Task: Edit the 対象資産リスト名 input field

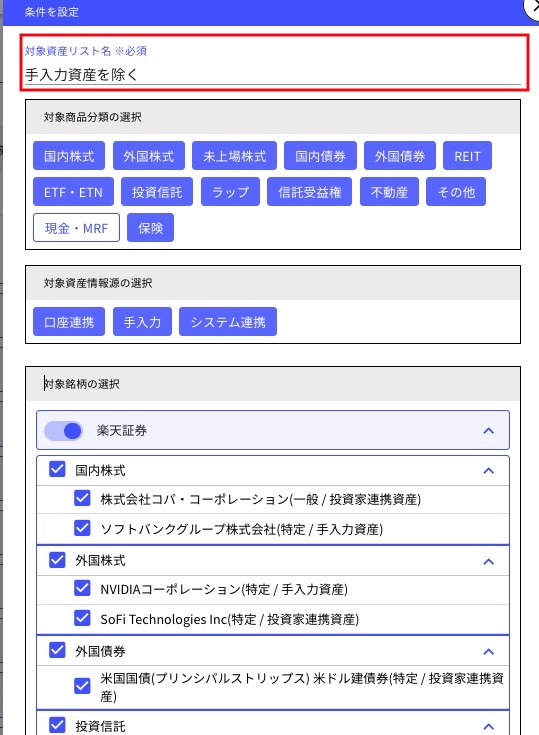Action: tap(273, 75)
